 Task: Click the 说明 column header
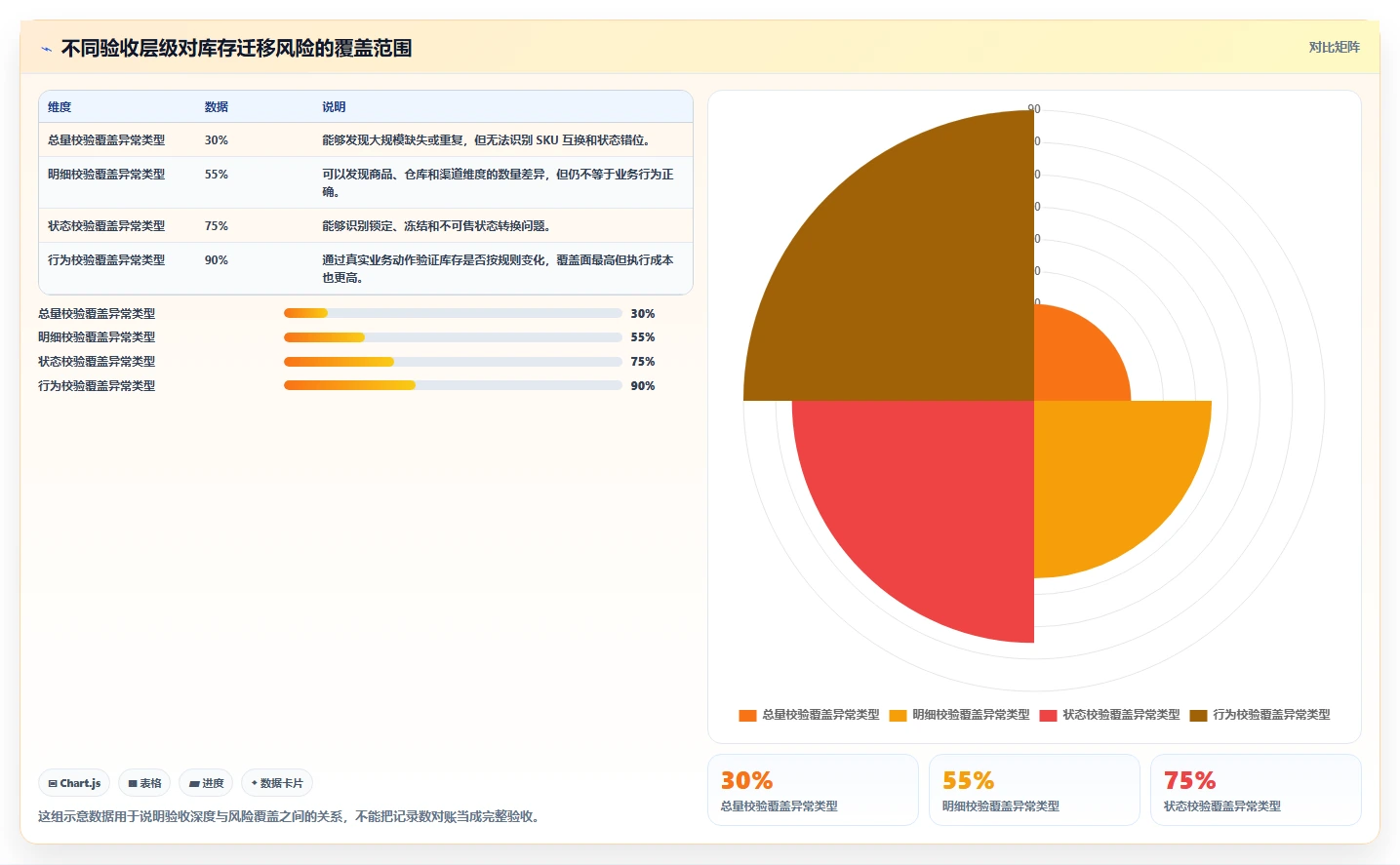pos(334,107)
